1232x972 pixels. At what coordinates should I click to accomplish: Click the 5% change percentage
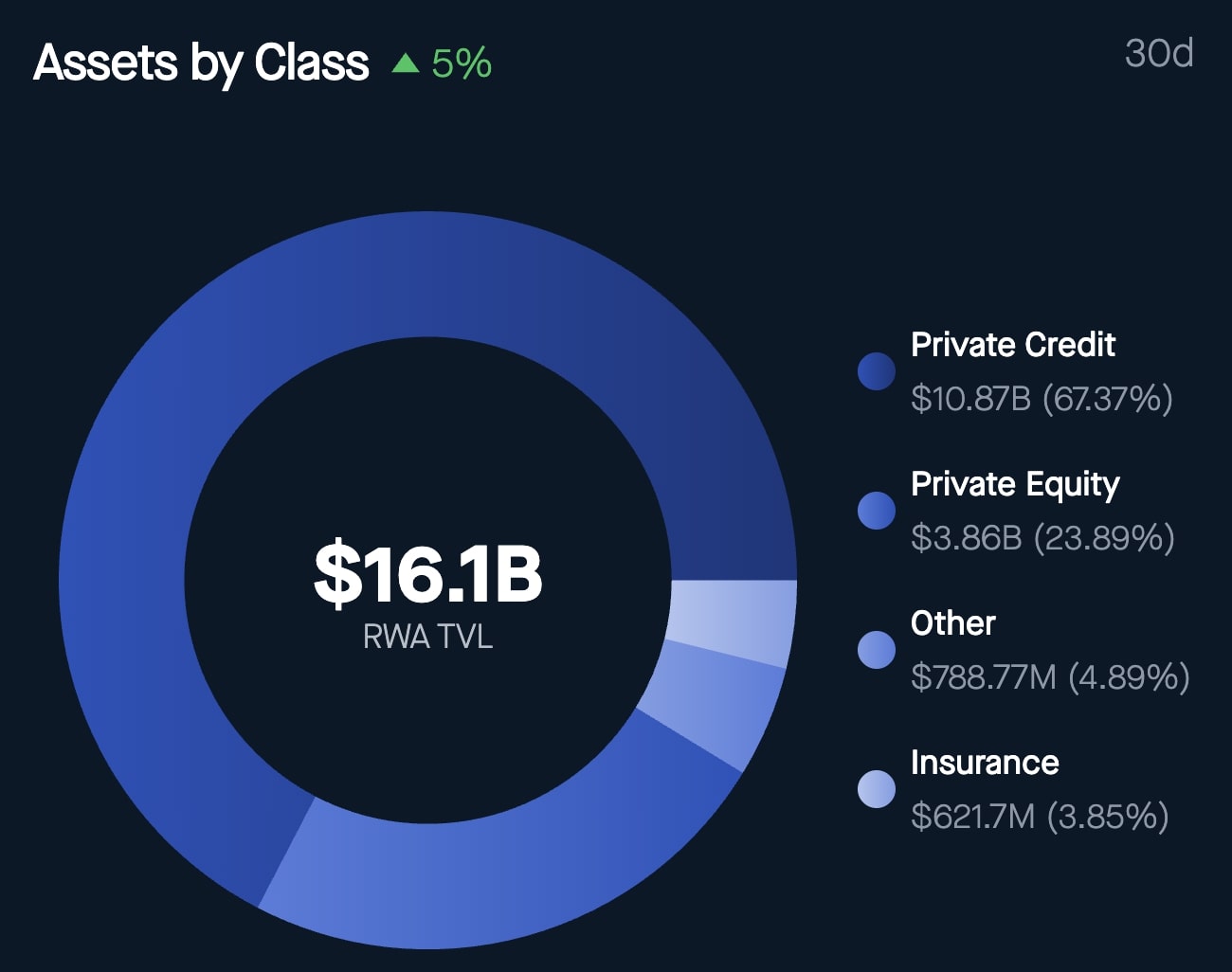coord(462,63)
